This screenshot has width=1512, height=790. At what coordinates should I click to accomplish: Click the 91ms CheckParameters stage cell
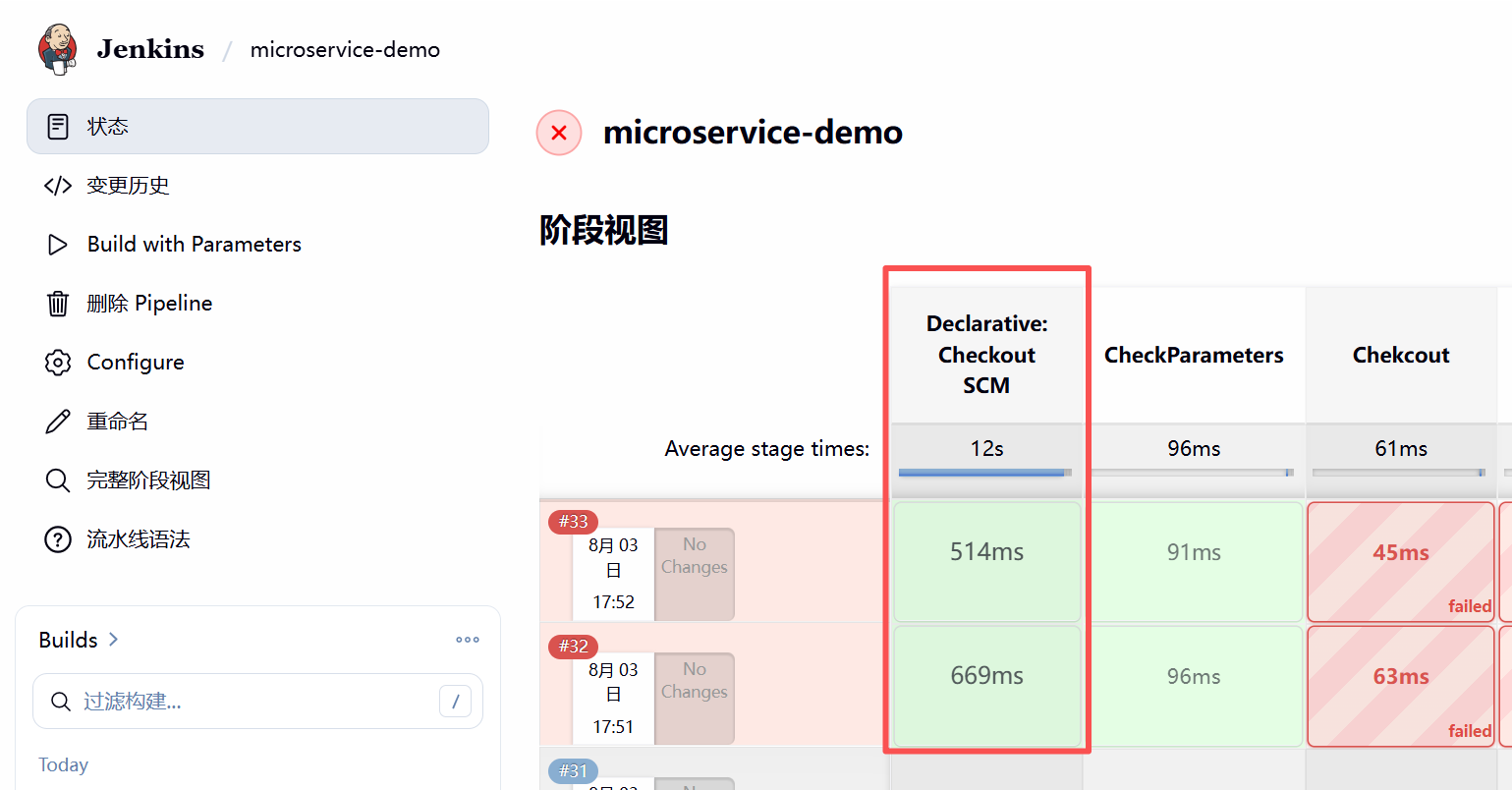click(1194, 562)
